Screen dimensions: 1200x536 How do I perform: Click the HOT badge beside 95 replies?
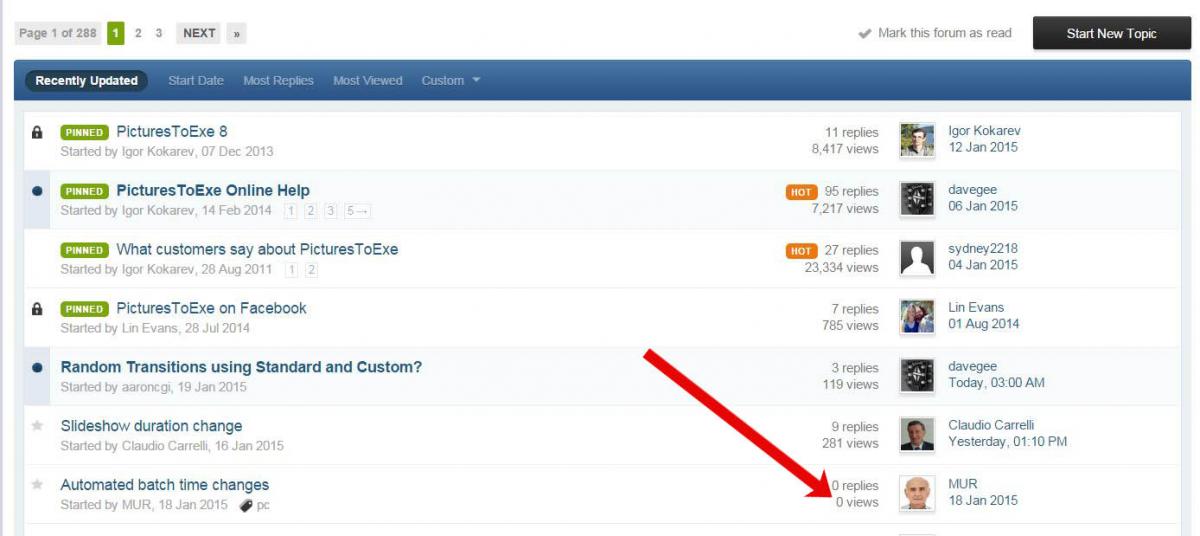[x=802, y=192]
